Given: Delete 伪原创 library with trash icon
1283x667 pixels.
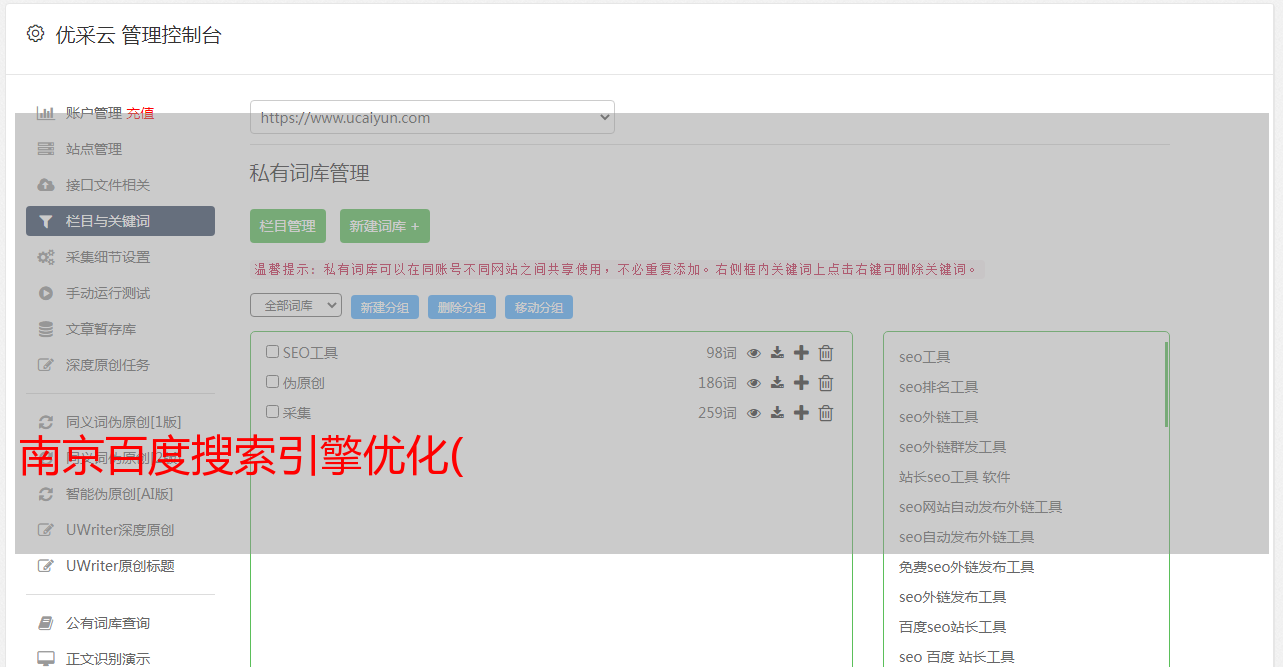Looking at the screenshot, I should (826, 383).
